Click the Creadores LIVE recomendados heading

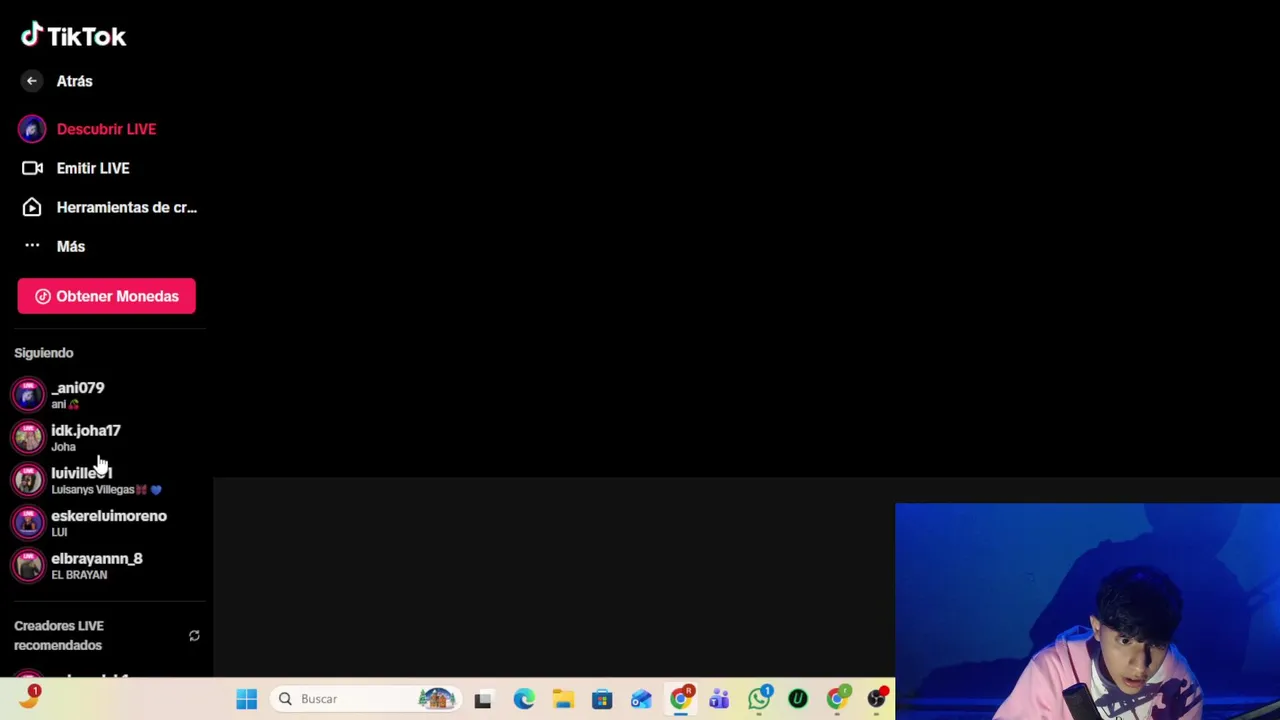(59, 635)
